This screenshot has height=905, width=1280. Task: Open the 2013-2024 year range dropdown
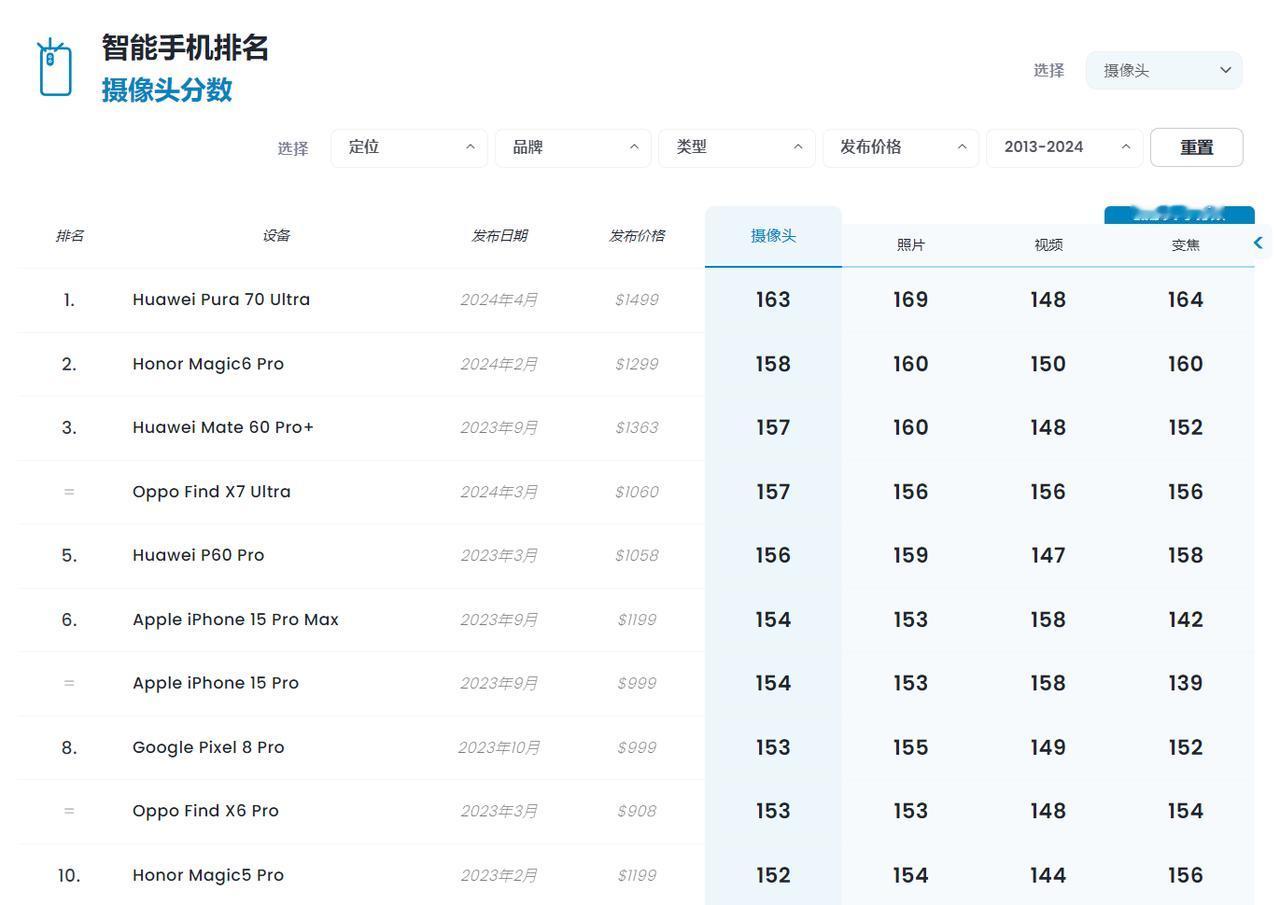(1065, 147)
